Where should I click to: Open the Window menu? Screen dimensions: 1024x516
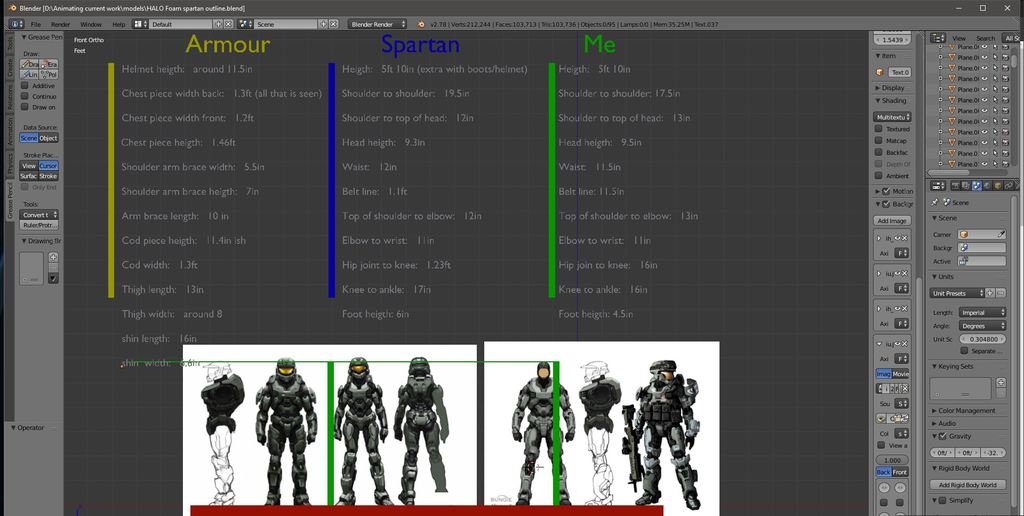(x=91, y=24)
